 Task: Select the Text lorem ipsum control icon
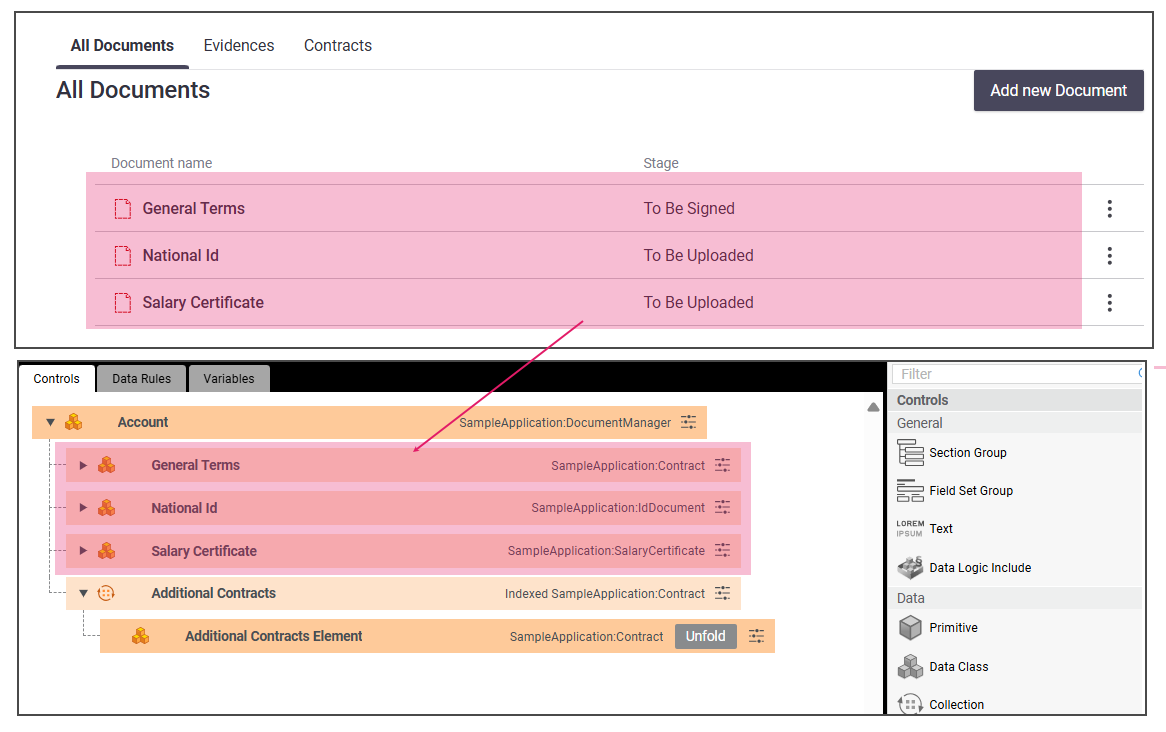click(910, 529)
